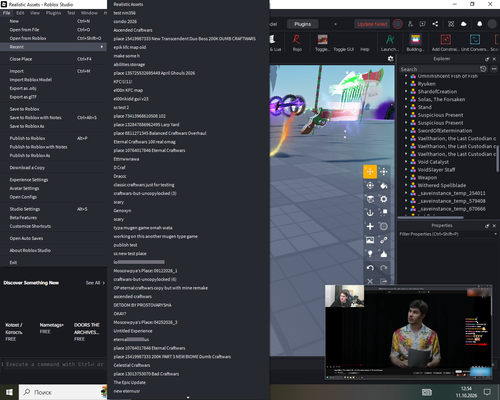Viewport: 500px width, 400px height.
Task: Select VoidSlayer Staff in Explorer
Action: (436, 170)
